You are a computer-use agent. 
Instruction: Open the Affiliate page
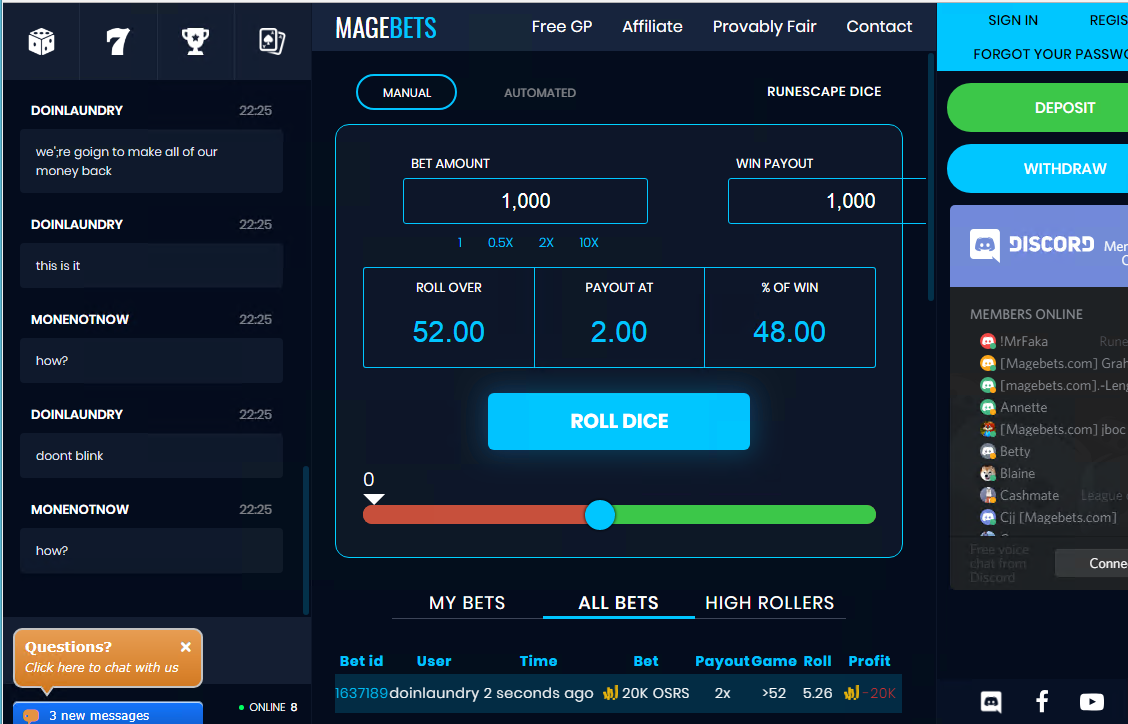[652, 27]
